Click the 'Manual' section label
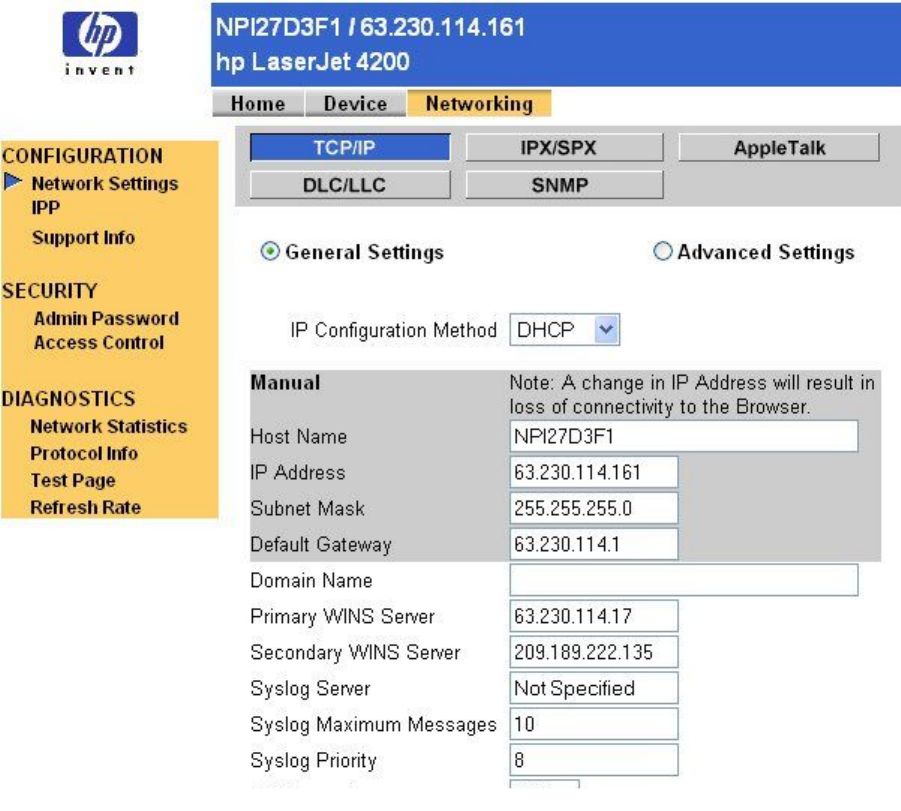This screenshot has height=811, width=901. pyautogui.click(x=286, y=382)
